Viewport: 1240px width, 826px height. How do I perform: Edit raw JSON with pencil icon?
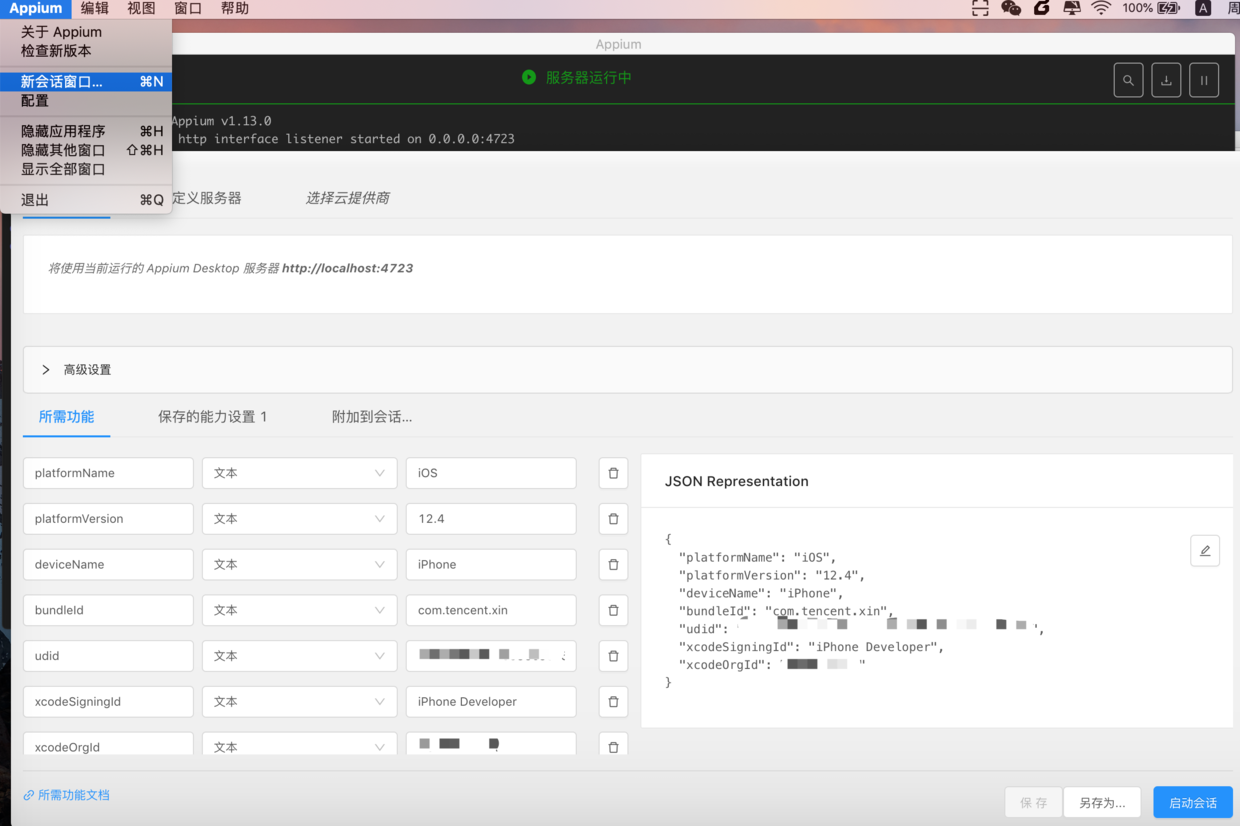coord(1205,551)
